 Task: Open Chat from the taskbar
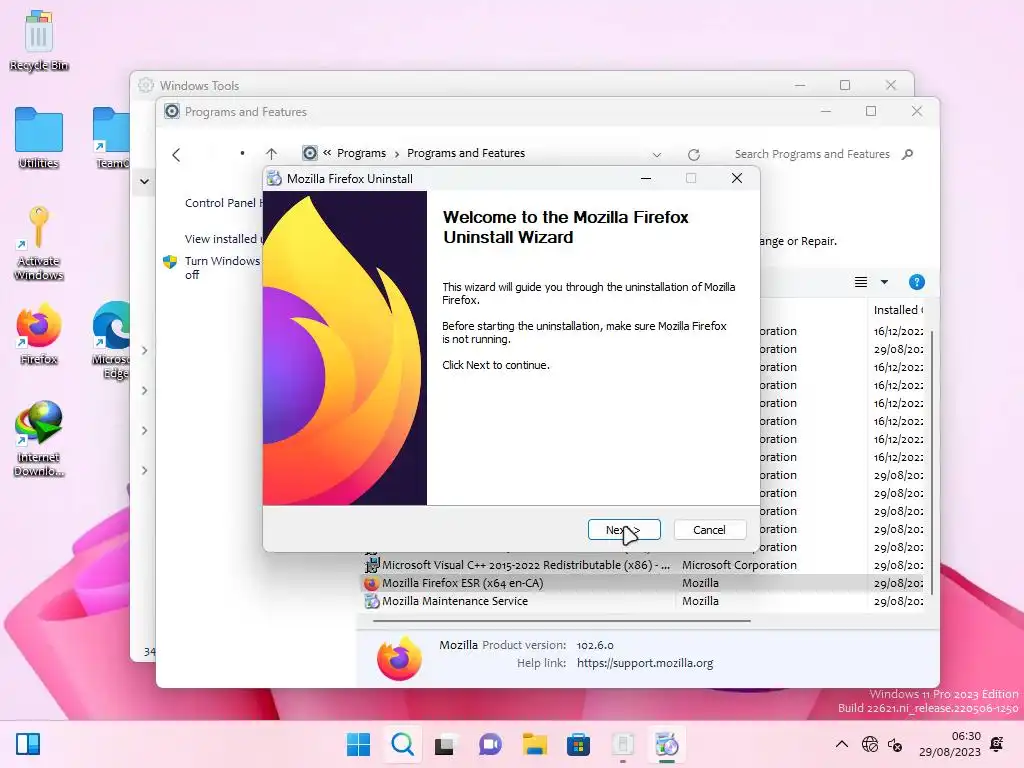tap(489, 744)
